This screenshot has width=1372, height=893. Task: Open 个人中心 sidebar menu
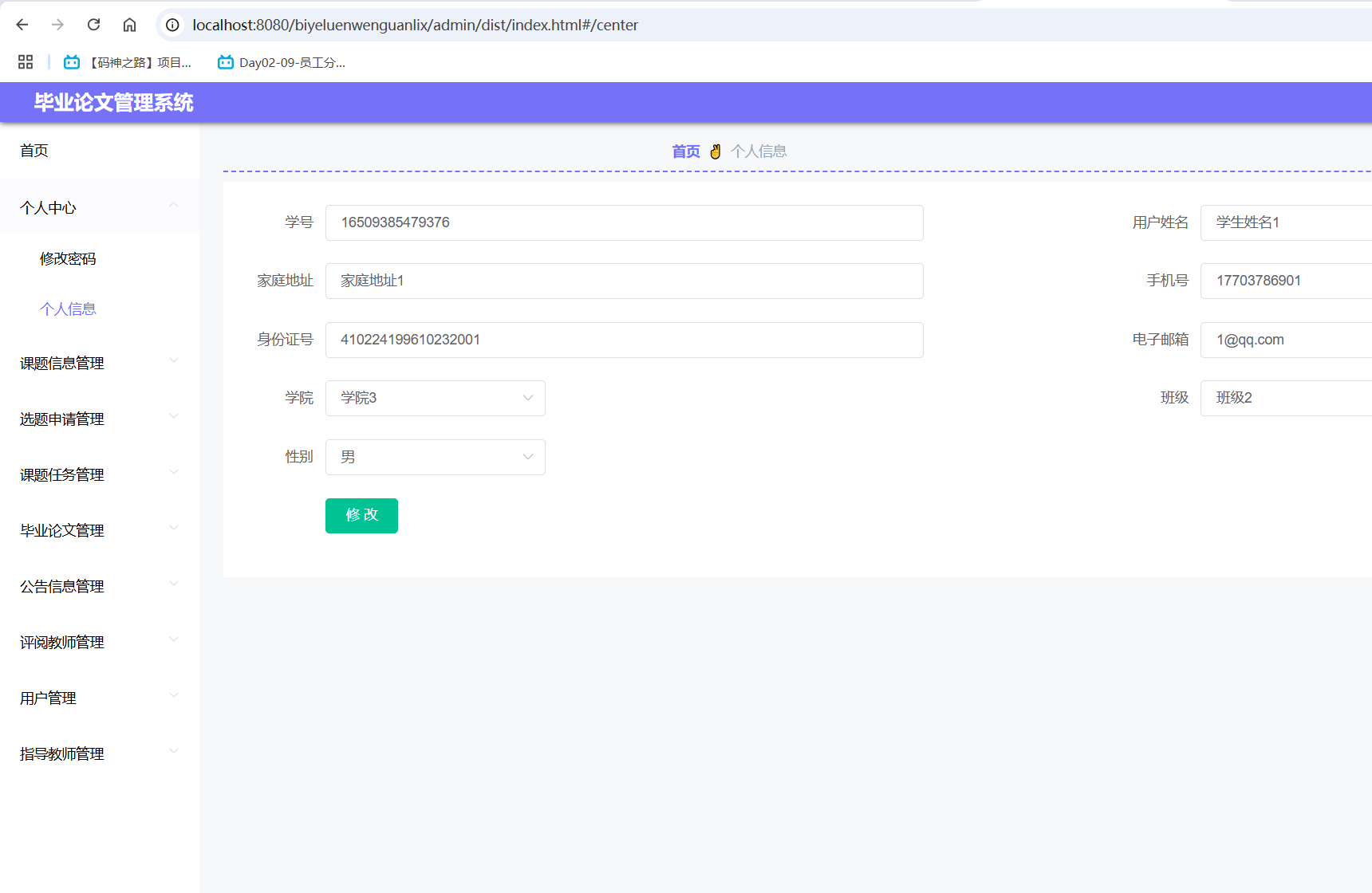pos(100,208)
